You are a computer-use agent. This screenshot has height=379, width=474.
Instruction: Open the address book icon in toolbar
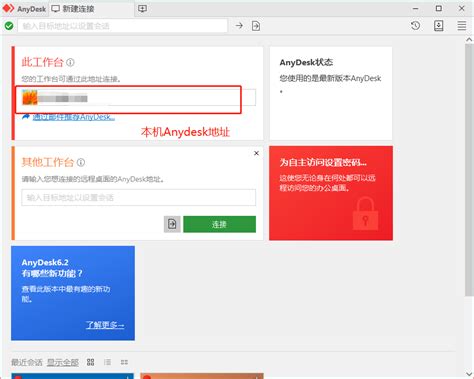click(439, 26)
